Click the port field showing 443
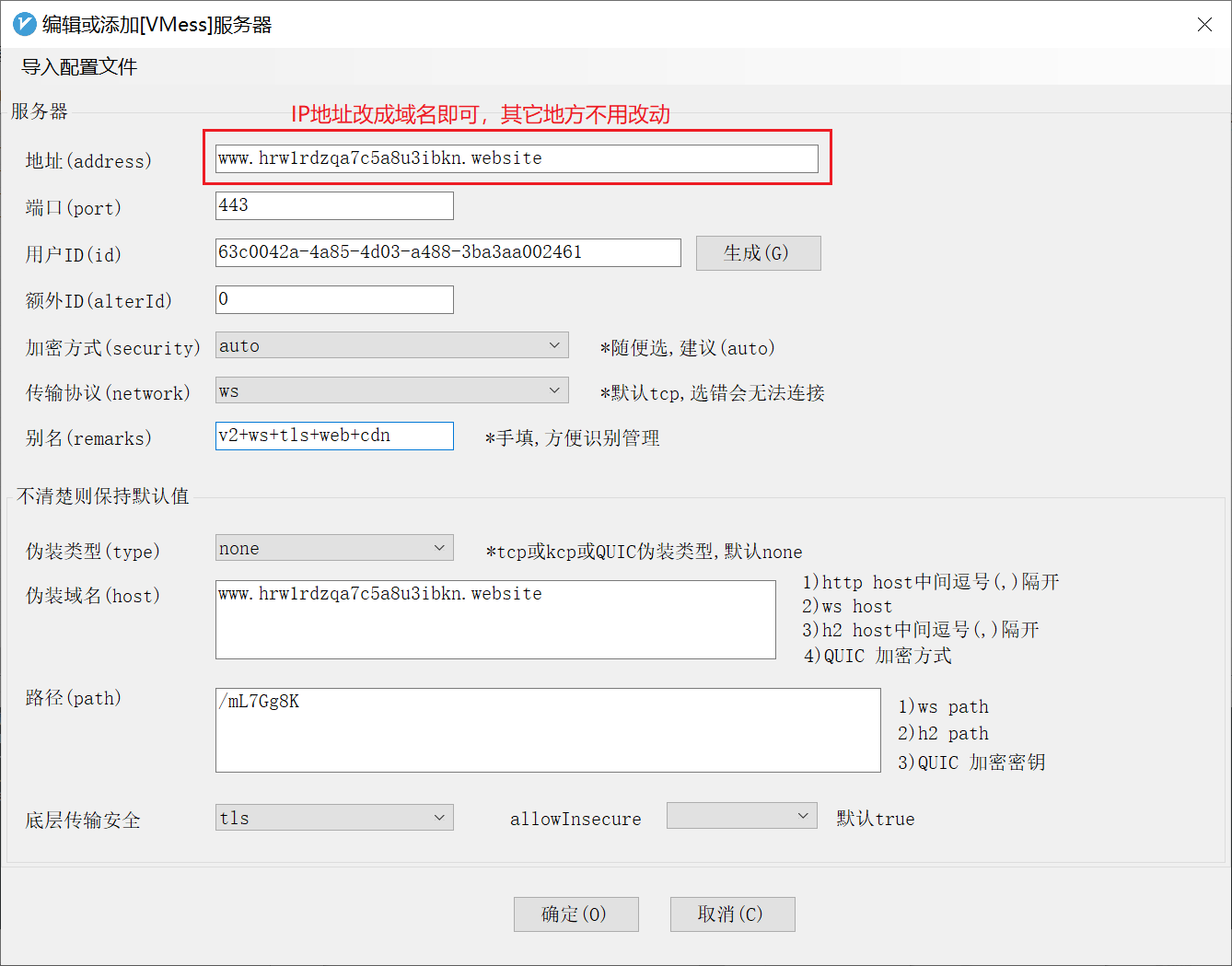Viewport: 1232px width, 966px height. point(334,205)
